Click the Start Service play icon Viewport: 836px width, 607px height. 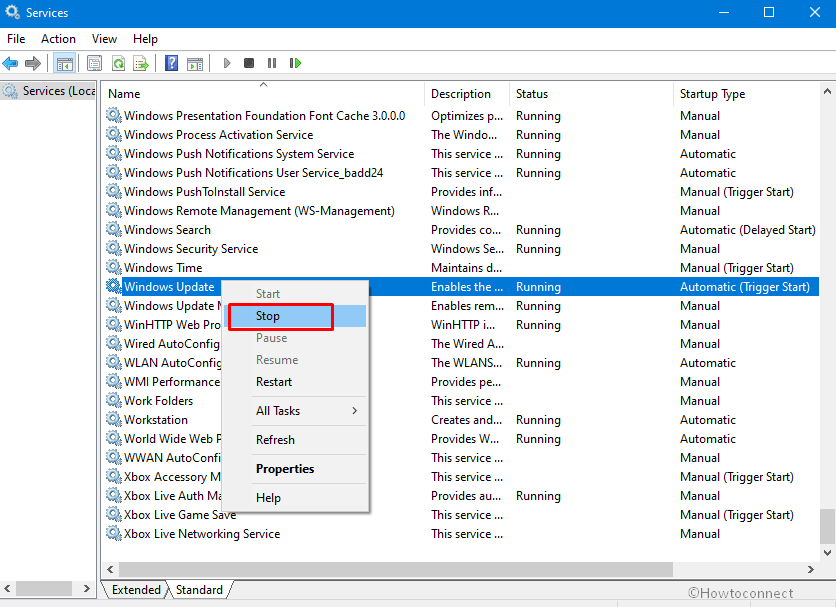[x=227, y=63]
